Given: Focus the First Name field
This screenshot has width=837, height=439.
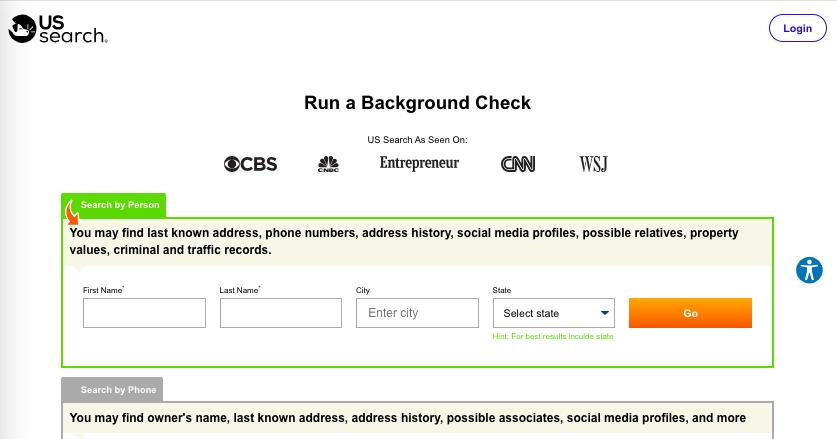Looking at the screenshot, I should (144, 313).
